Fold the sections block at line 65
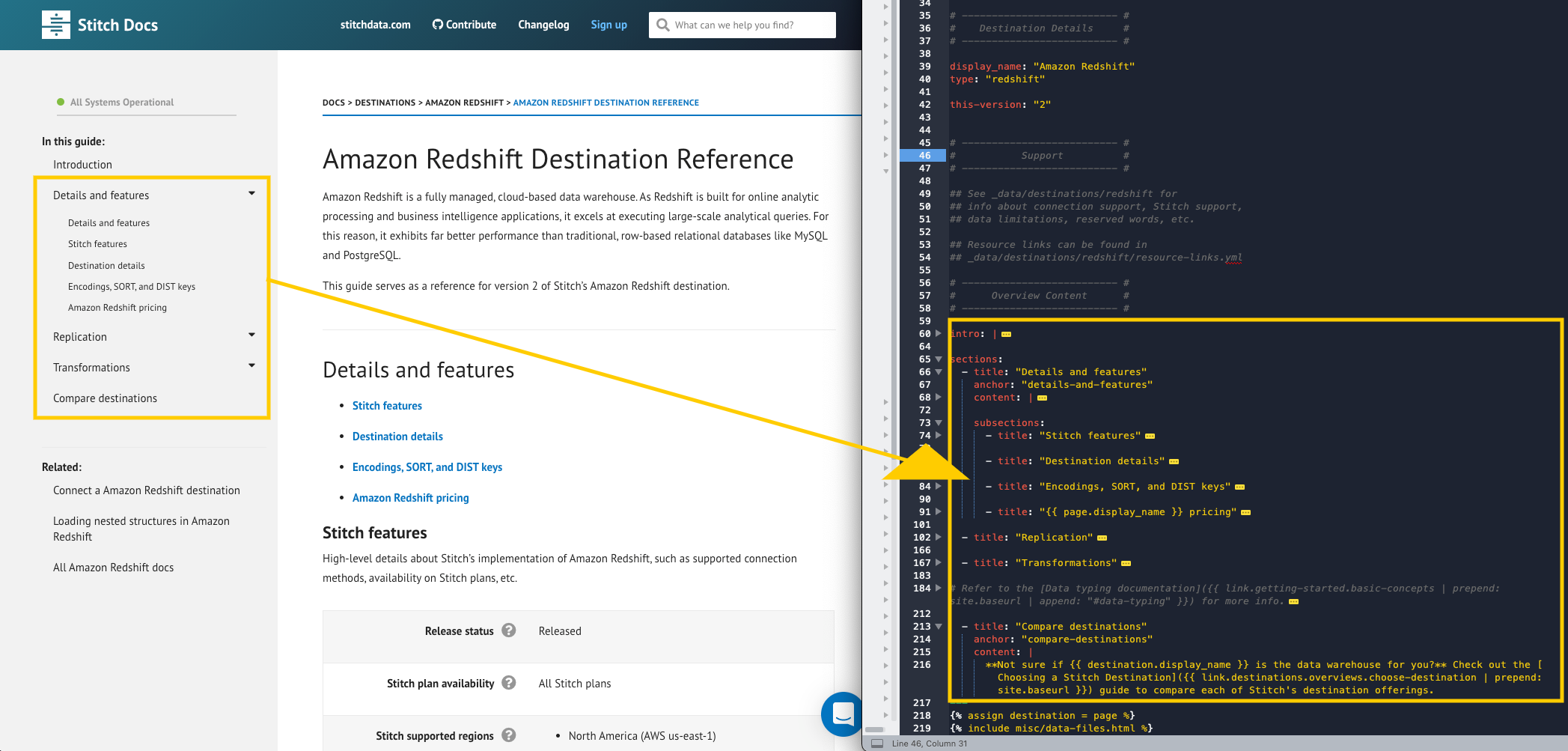The image size is (1568, 751). click(939, 359)
